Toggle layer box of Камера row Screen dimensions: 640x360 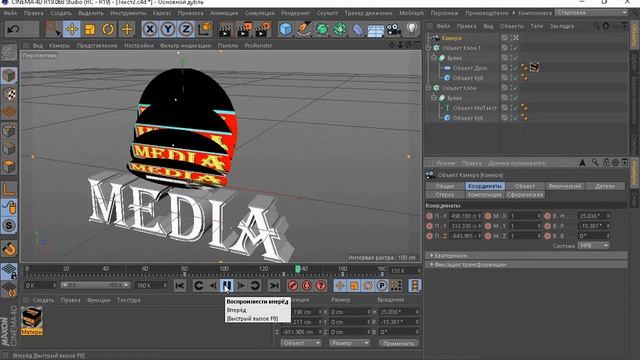tap(504, 38)
